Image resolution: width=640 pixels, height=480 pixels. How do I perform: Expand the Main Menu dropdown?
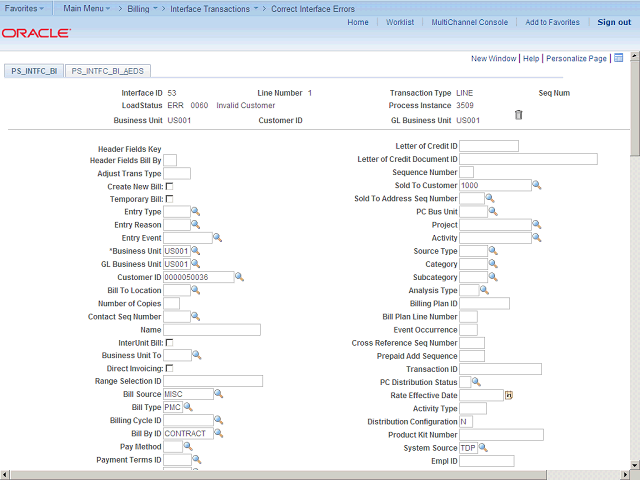[x=87, y=8]
